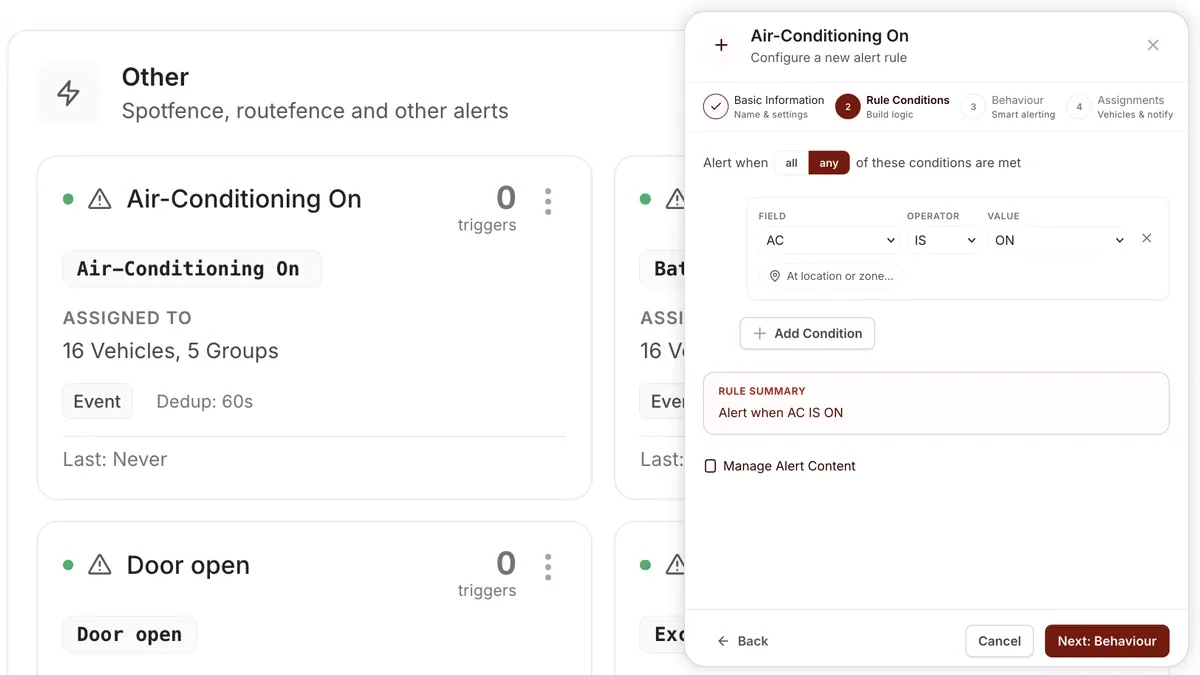Image resolution: width=1200 pixels, height=675 pixels.
Task: Remove the AC IS ON condition row
Action: (1147, 238)
